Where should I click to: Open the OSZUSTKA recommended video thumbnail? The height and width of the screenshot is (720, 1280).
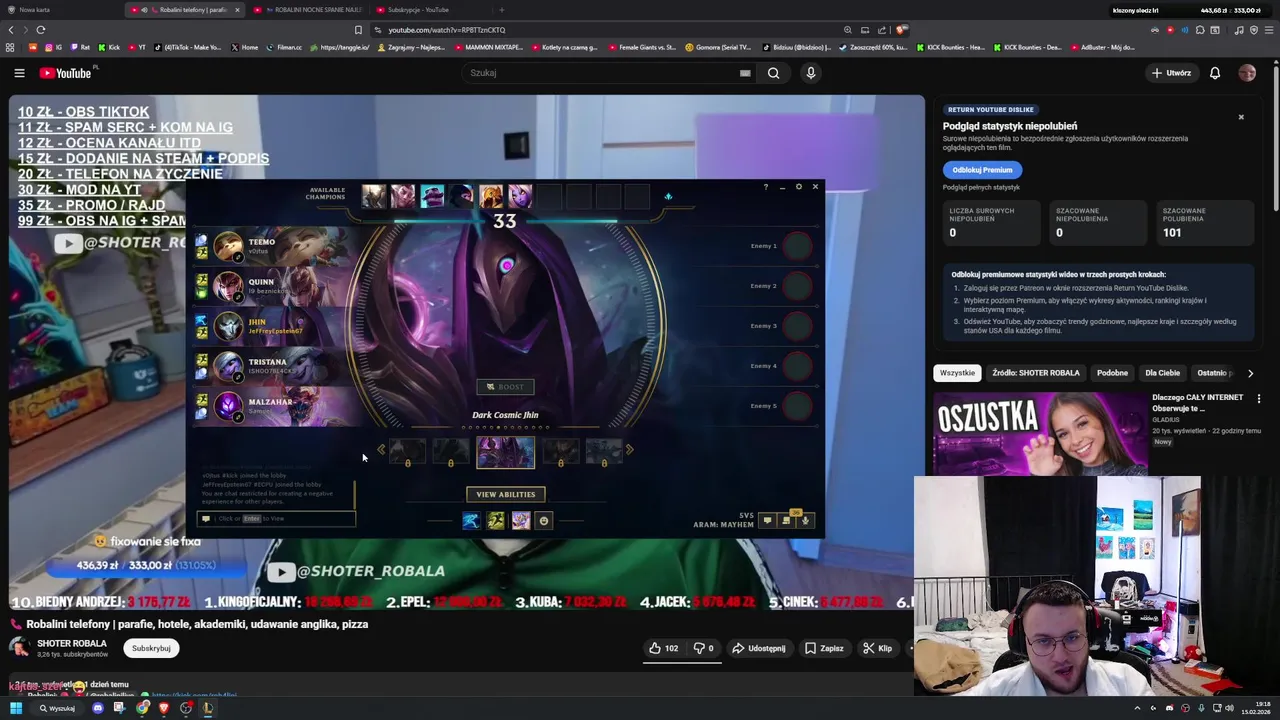[1040, 432]
